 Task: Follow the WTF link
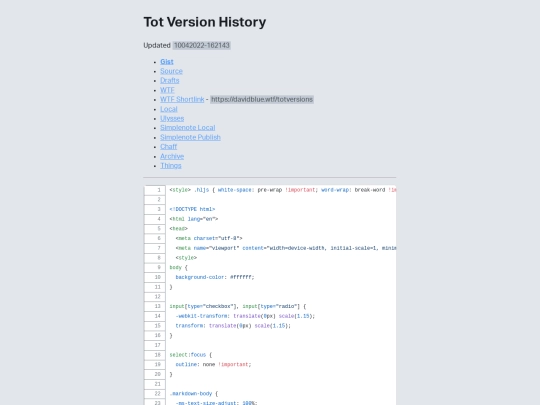(167, 90)
